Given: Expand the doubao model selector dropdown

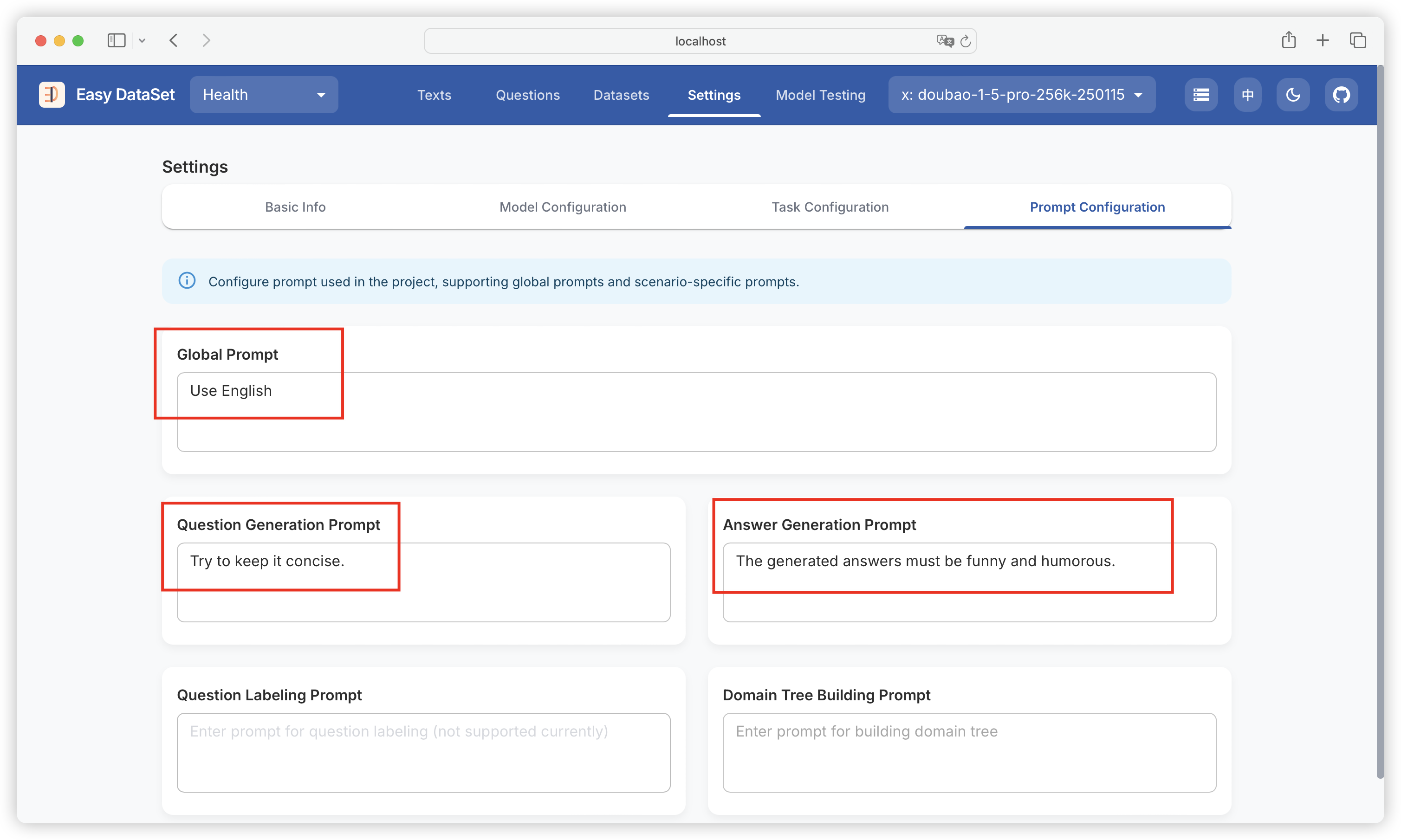Looking at the screenshot, I should (1021, 95).
